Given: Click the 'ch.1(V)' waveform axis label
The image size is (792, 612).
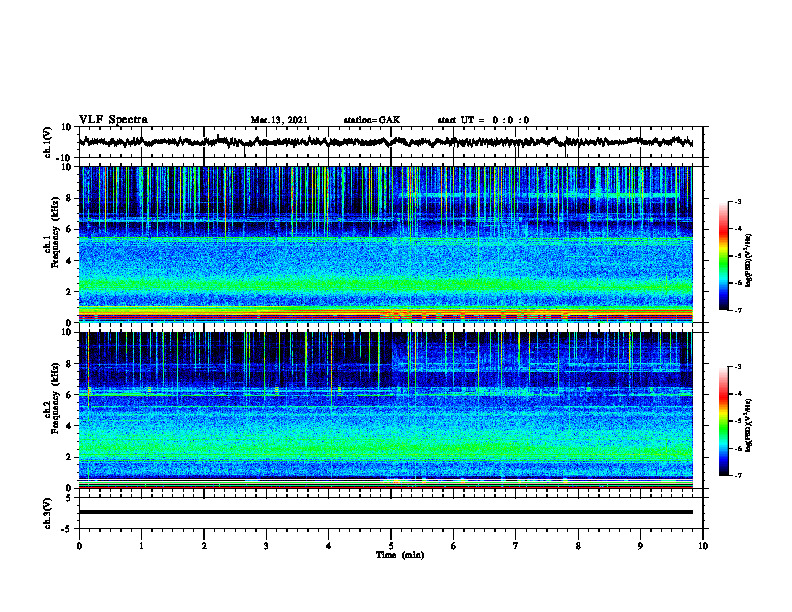Looking at the screenshot, I should tap(48, 142).
